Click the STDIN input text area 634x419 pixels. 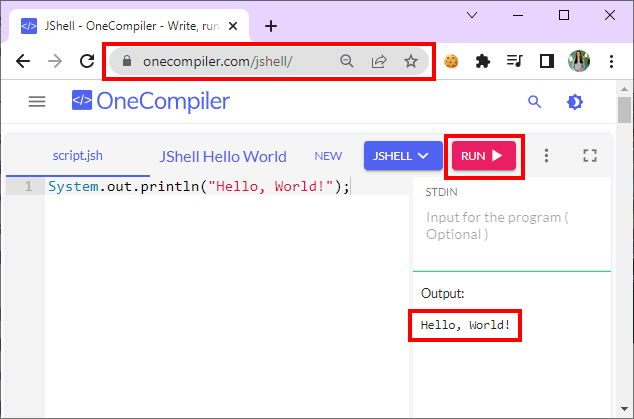(x=510, y=226)
